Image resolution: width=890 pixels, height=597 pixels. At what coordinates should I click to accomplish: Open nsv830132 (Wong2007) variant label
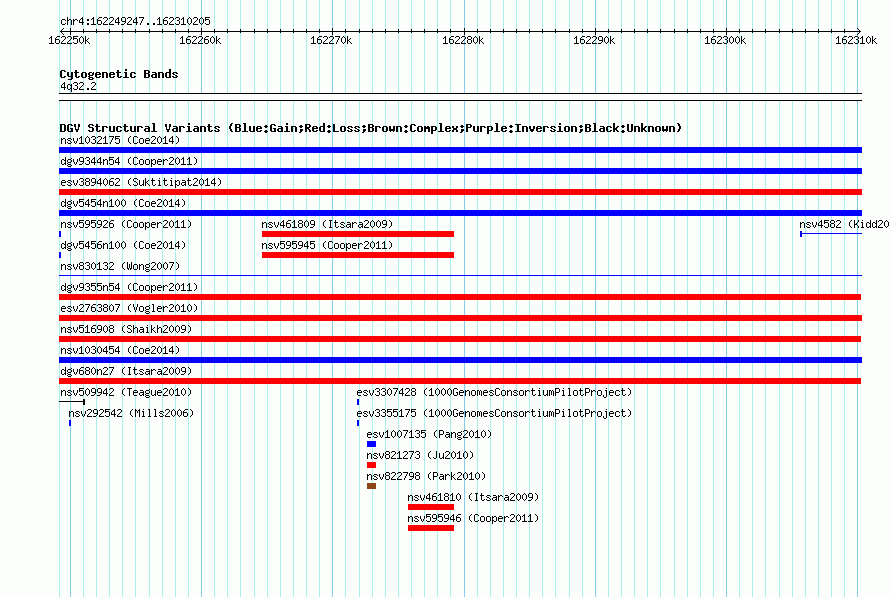(x=120, y=266)
